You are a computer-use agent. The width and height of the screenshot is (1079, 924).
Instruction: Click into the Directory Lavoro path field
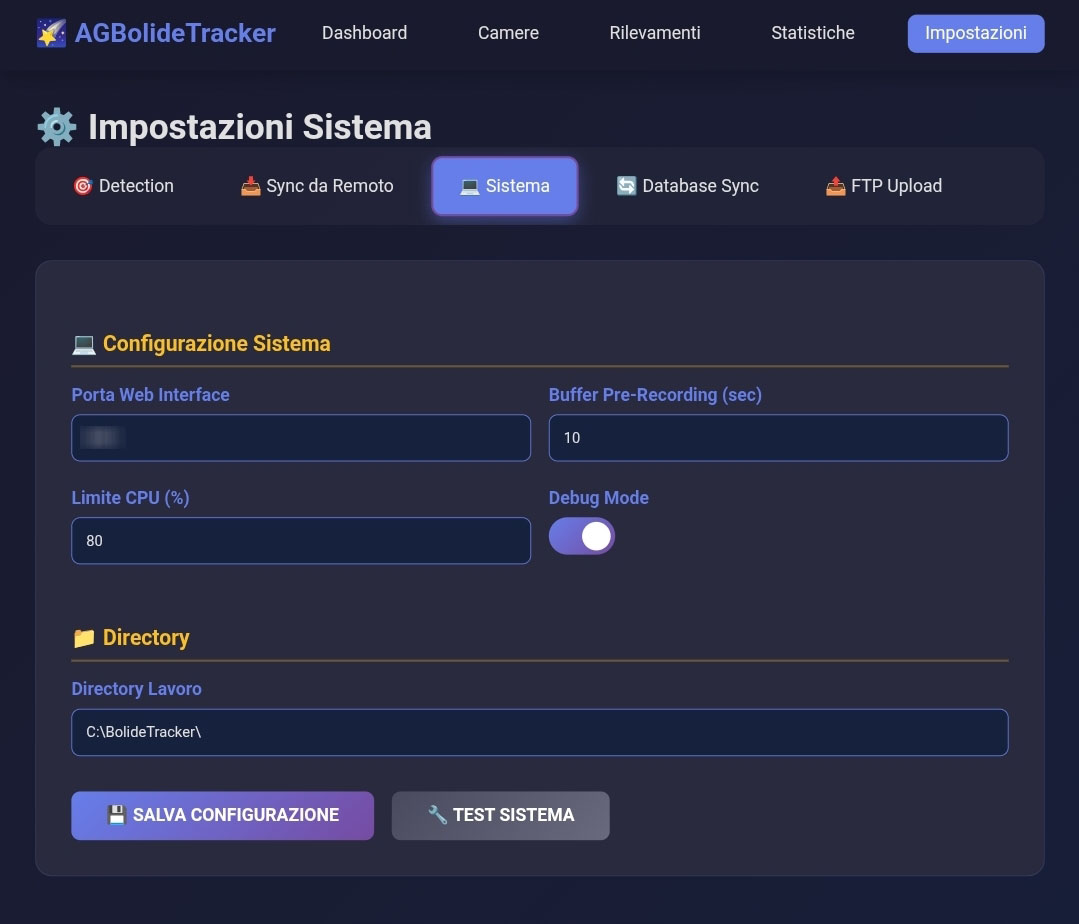(x=540, y=732)
